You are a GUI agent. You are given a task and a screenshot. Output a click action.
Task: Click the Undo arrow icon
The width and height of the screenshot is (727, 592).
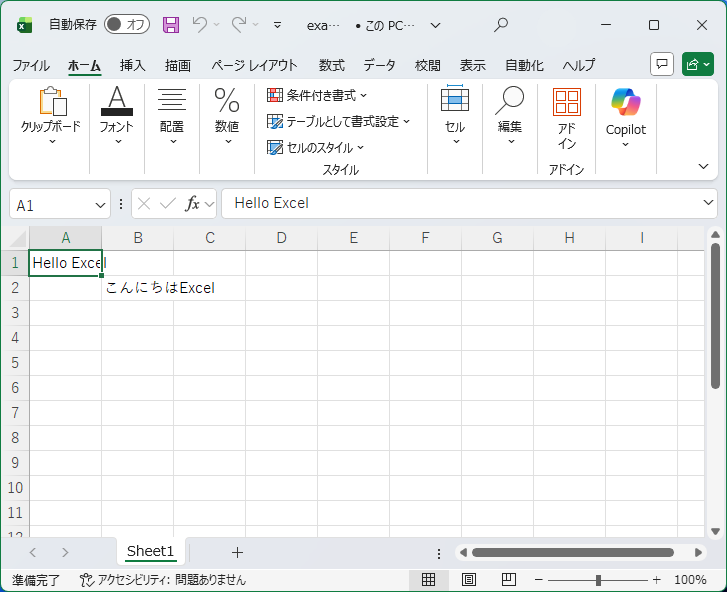coord(200,24)
